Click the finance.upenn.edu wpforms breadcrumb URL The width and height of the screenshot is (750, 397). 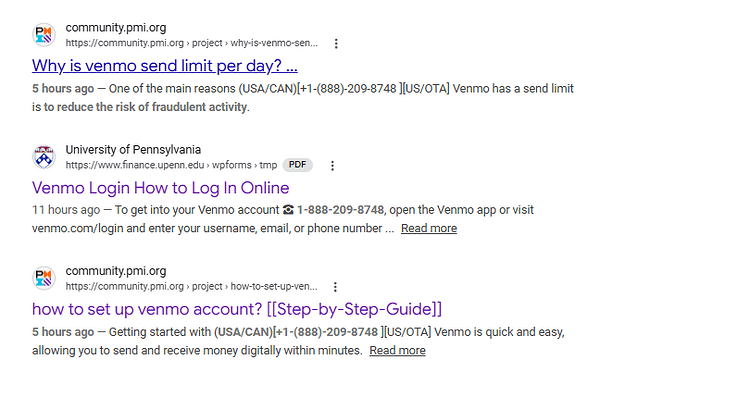coord(171,165)
